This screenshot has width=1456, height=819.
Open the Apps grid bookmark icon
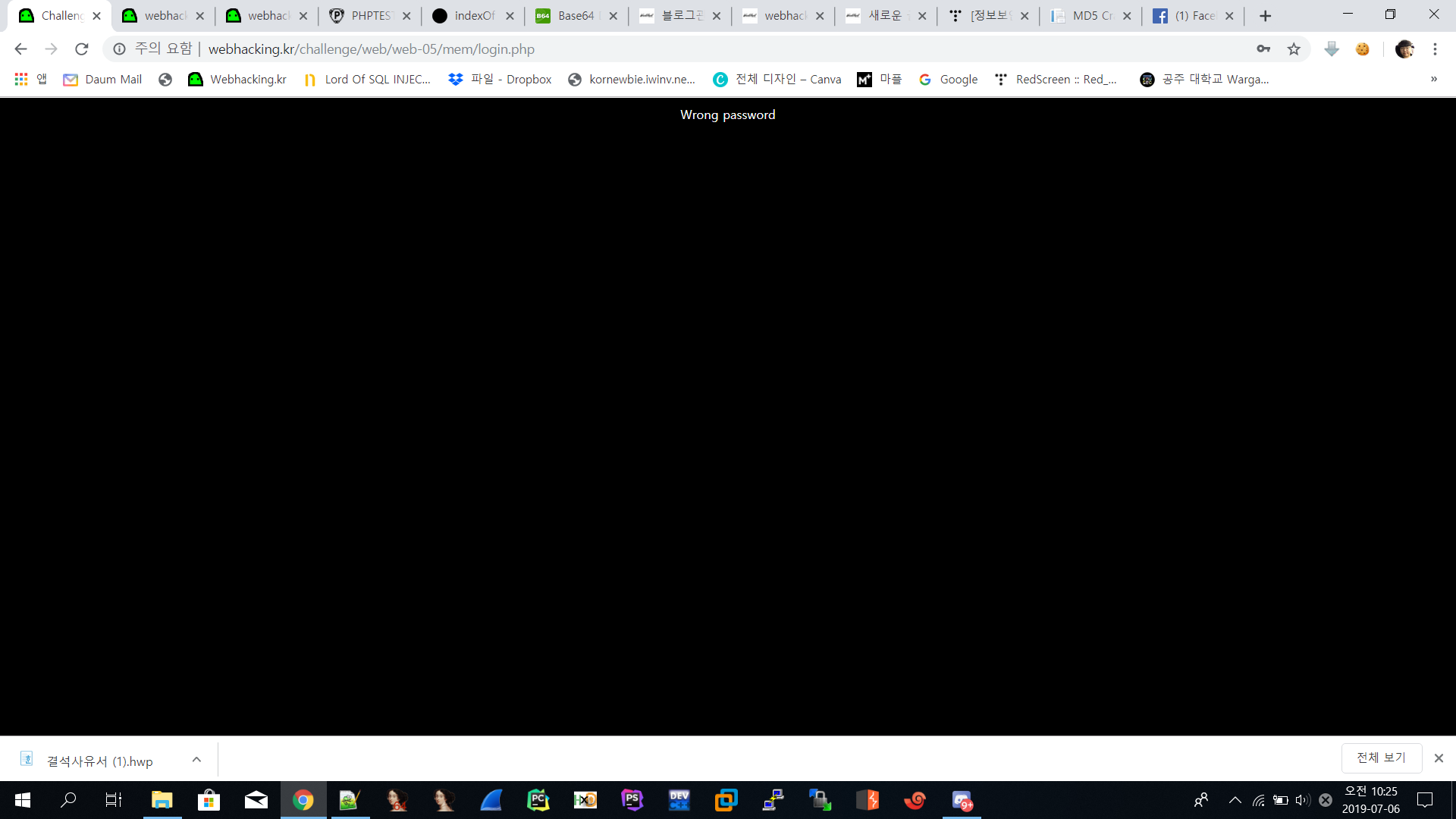point(21,79)
